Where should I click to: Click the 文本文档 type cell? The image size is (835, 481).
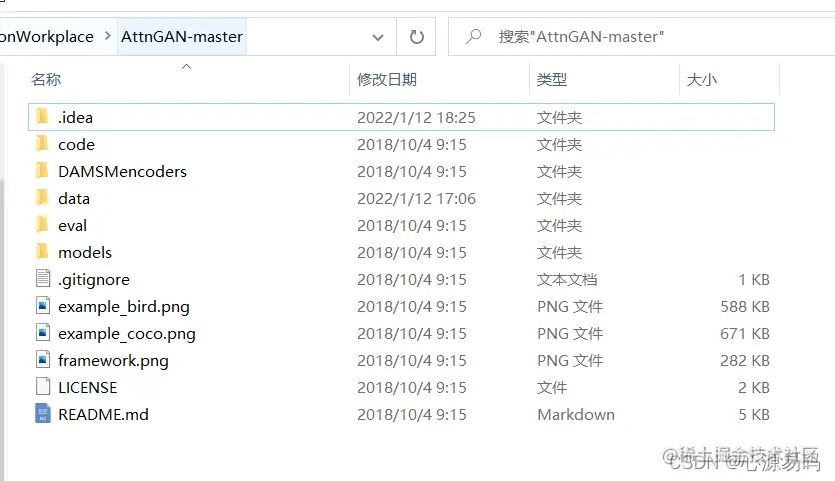tap(567, 280)
